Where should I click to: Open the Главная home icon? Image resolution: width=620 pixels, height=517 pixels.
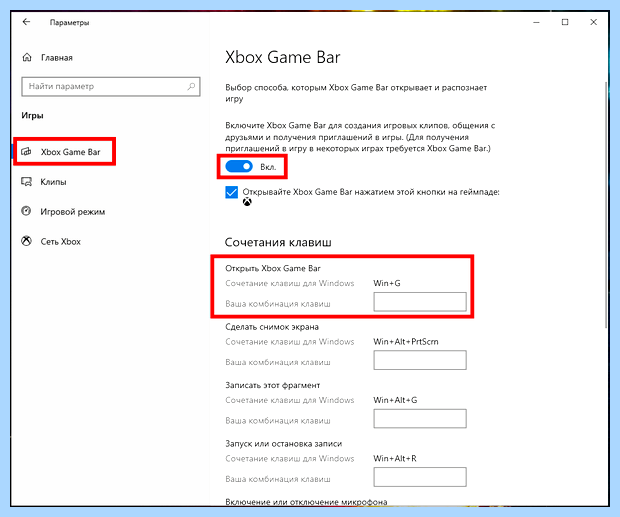(x=27, y=57)
